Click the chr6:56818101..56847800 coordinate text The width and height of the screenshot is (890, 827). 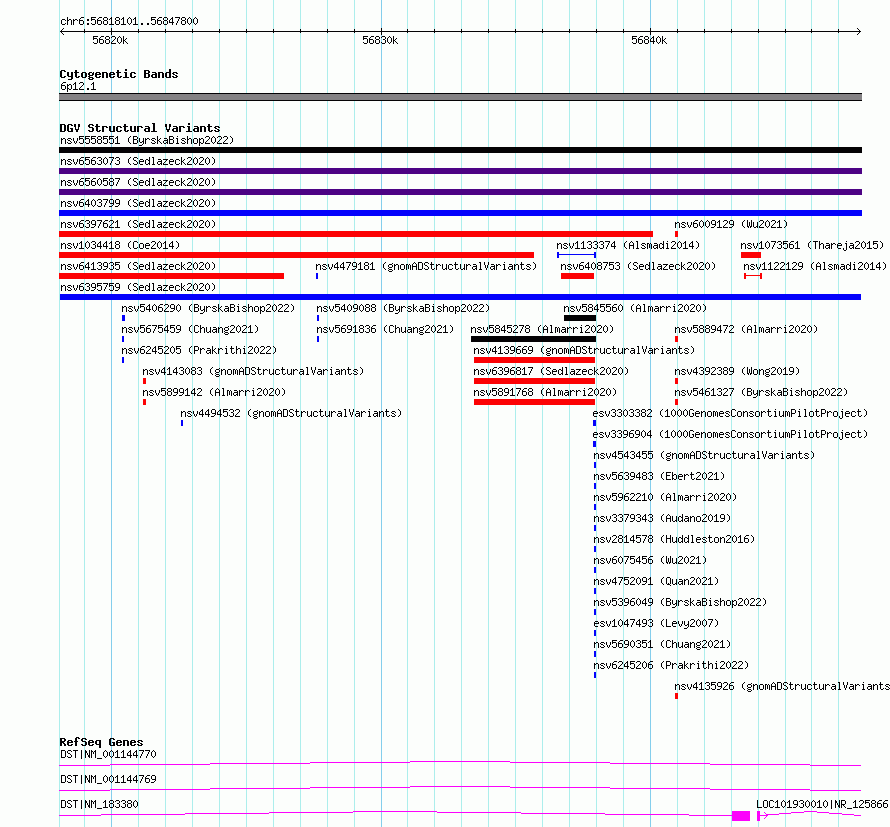[129, 22]
